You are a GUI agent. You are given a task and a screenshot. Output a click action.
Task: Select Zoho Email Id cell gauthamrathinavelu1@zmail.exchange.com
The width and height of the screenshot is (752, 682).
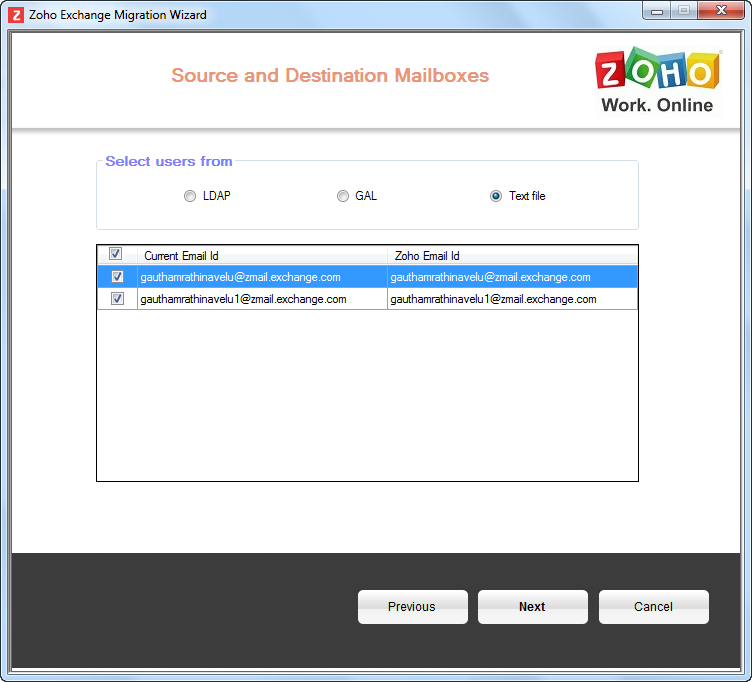click(x=512, y=299)
